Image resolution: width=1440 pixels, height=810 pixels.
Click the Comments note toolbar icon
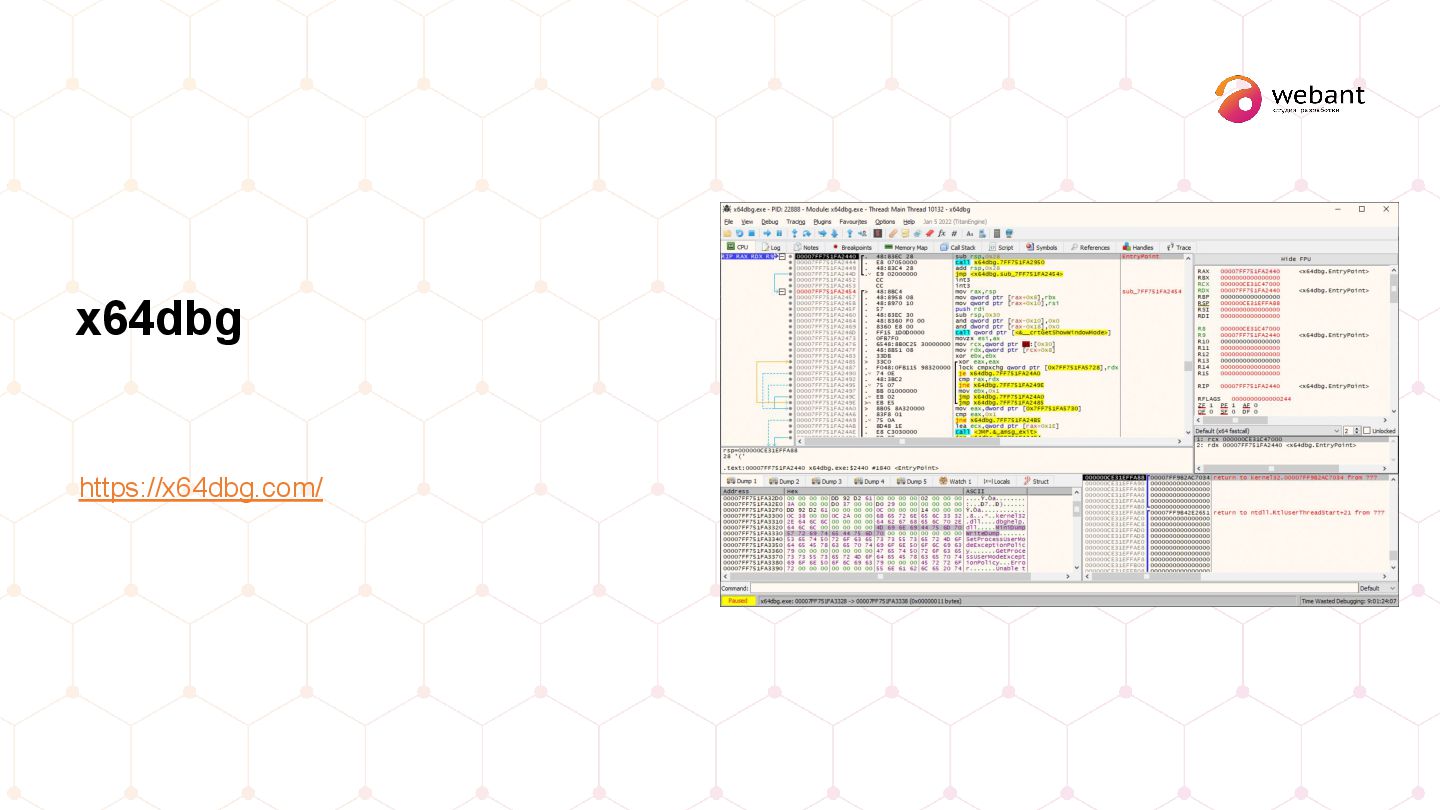905,233
